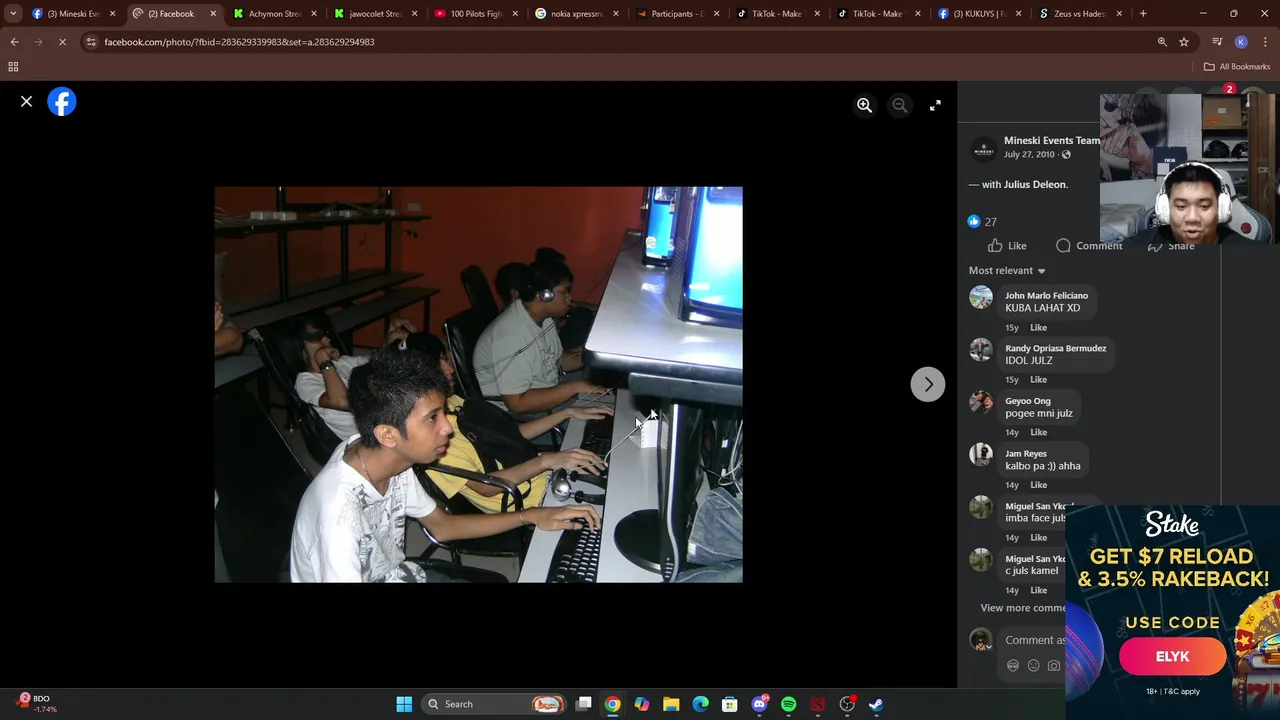Click the Mineski Events Team page avatar
The width and height of the screenshot is (1280, 720).
(x=984, y=150)
